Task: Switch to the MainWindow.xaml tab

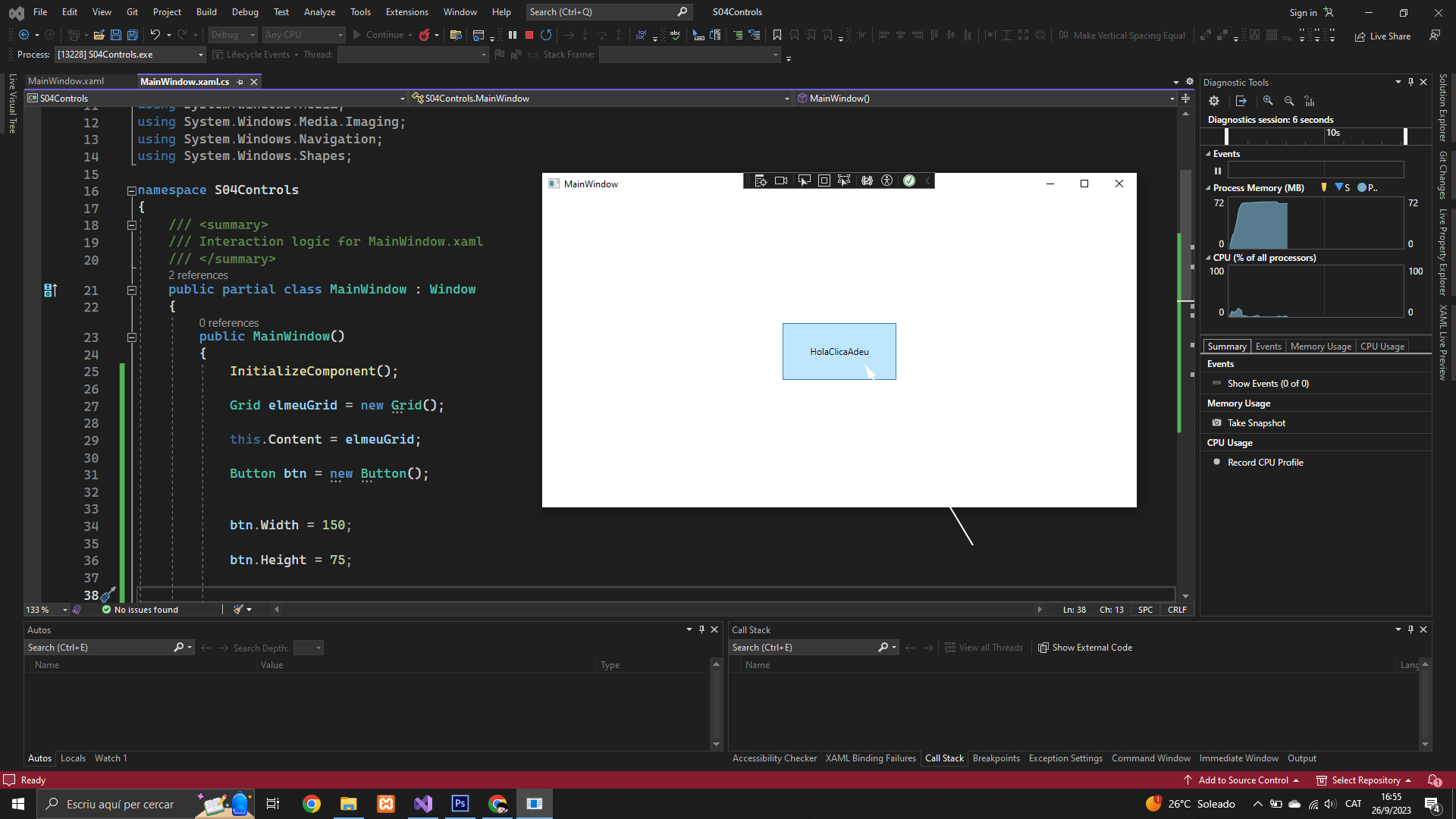Action: (x=66, y=81)
